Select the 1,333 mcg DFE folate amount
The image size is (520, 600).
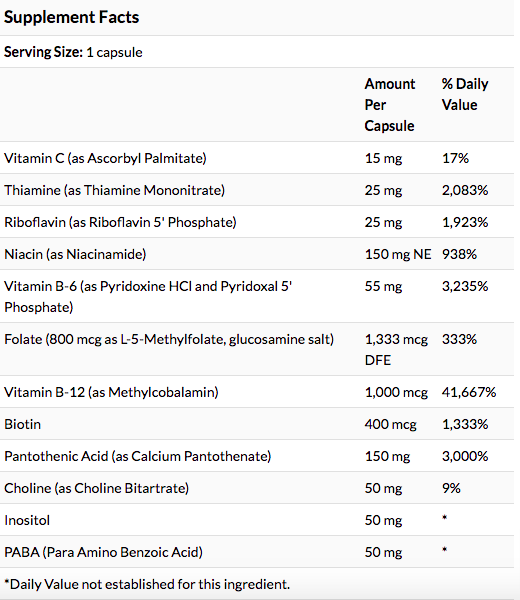click(x=396, y=349)
